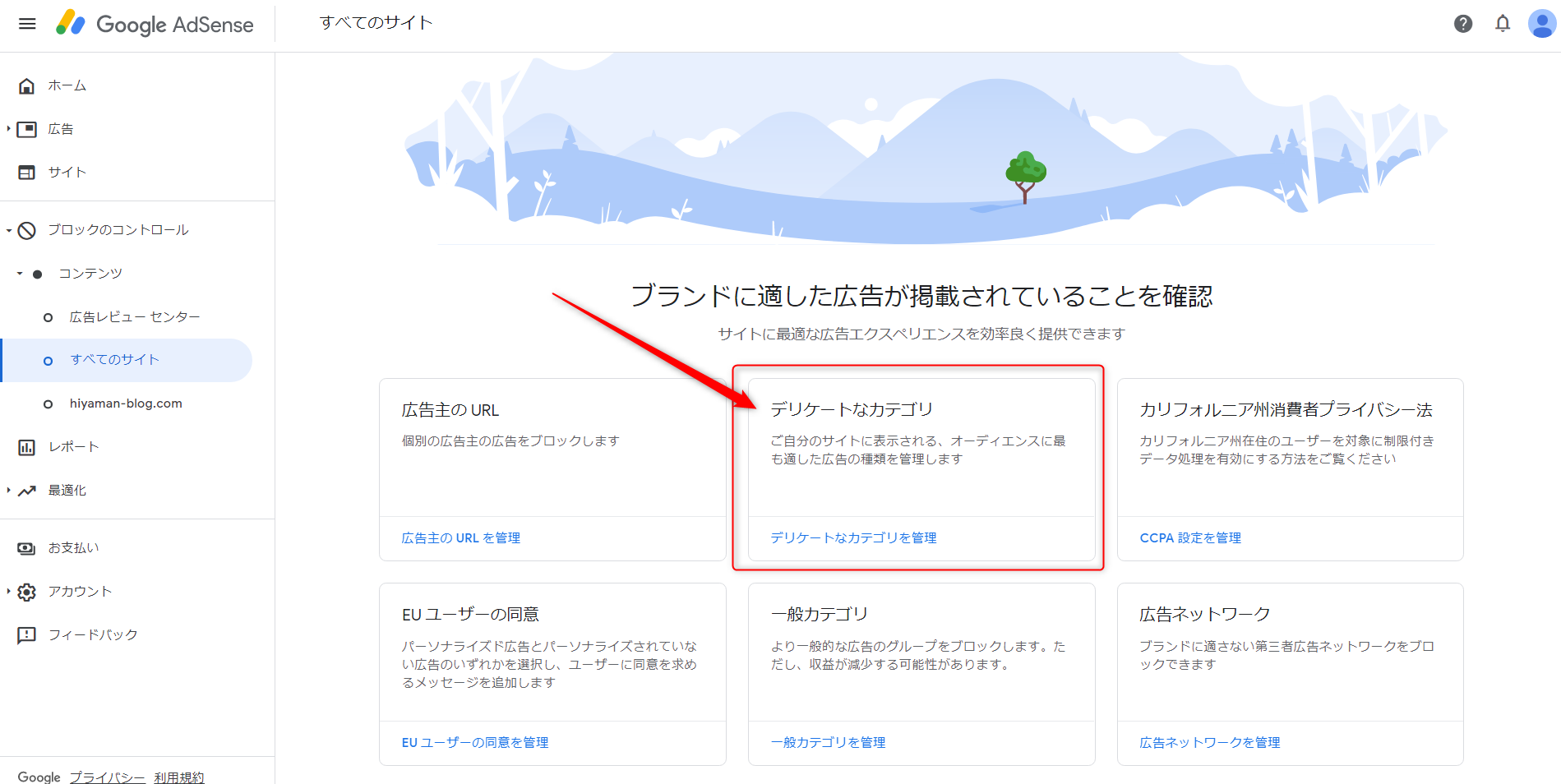Click the ホーム home icon
Viewport: 1561px width, 784px height.
27,85
